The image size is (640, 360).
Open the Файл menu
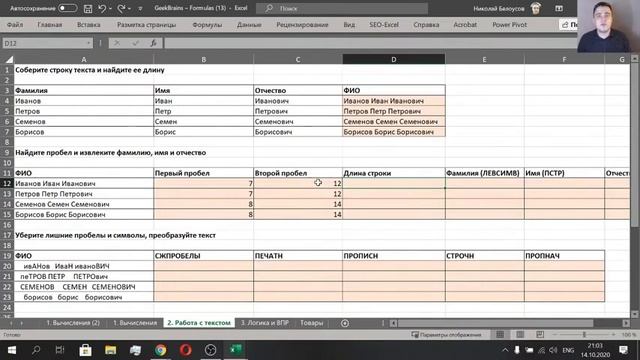(x=15, y=25)
